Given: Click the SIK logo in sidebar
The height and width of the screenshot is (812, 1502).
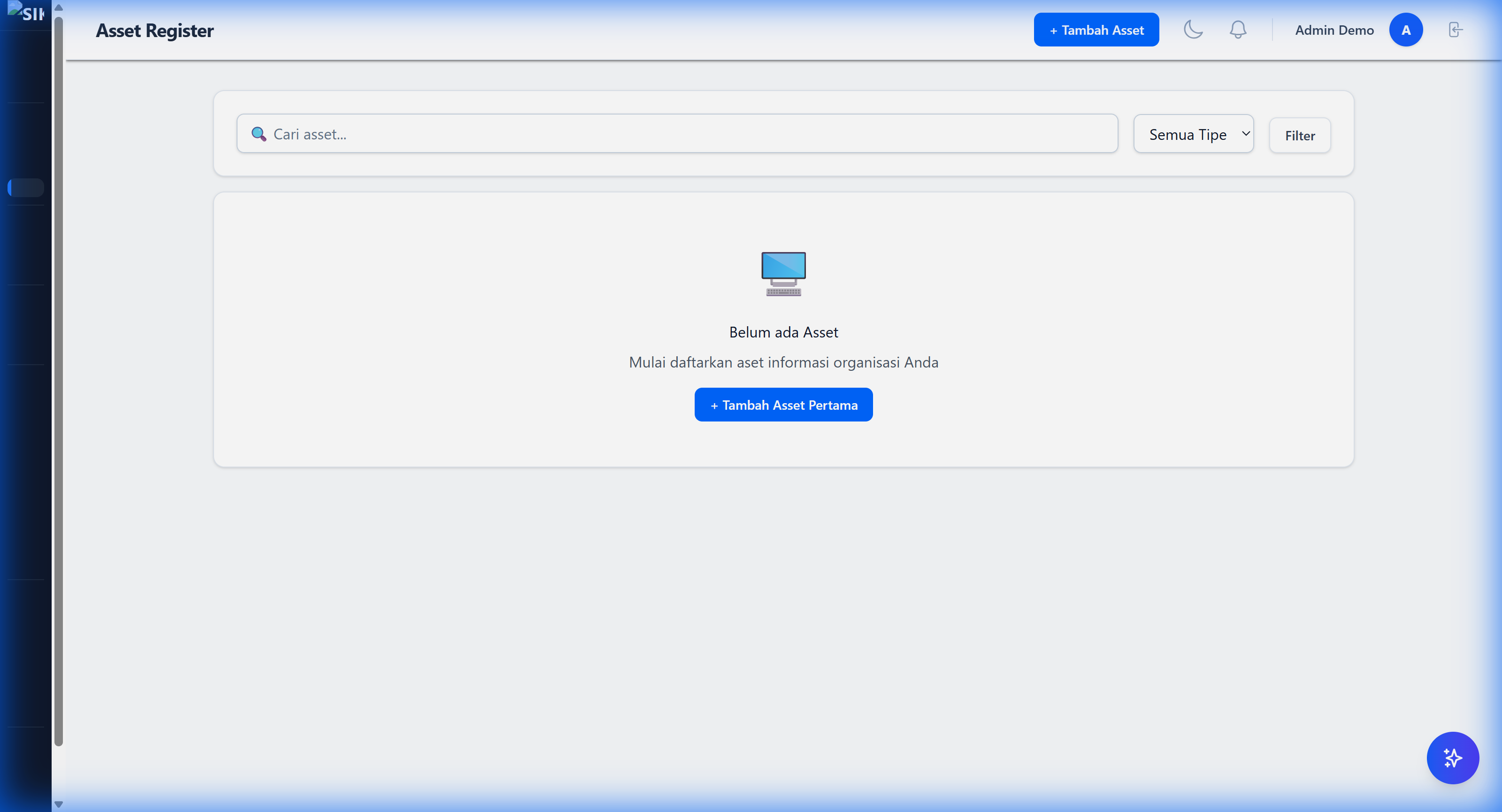Looking at the screenshot, I should [27, 12].
